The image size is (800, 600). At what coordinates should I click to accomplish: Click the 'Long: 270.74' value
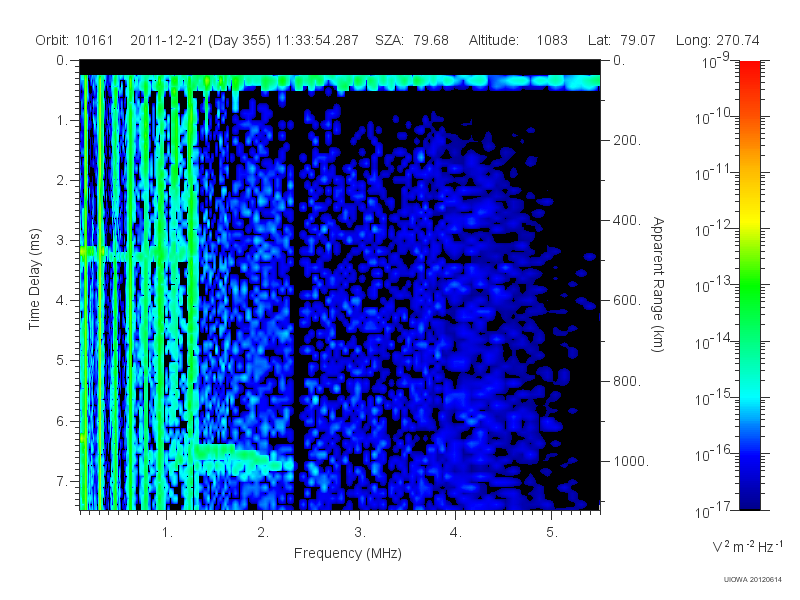coord(717,40)
